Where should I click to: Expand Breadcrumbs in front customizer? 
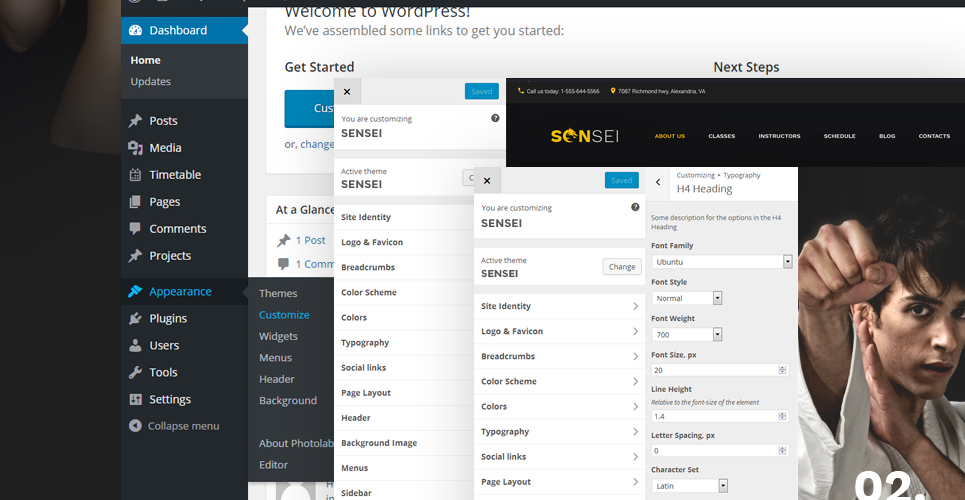[559, 357]
